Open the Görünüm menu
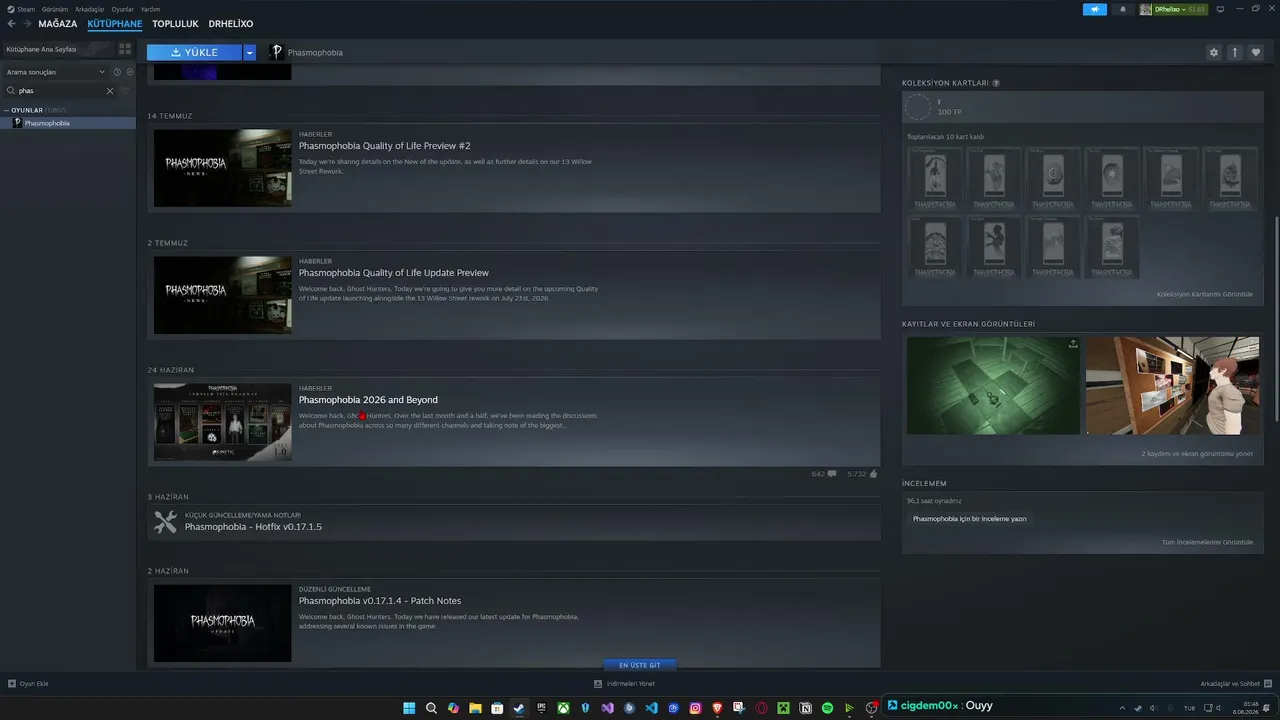Viewport: 1280px width, 720px height. [55, 9]
